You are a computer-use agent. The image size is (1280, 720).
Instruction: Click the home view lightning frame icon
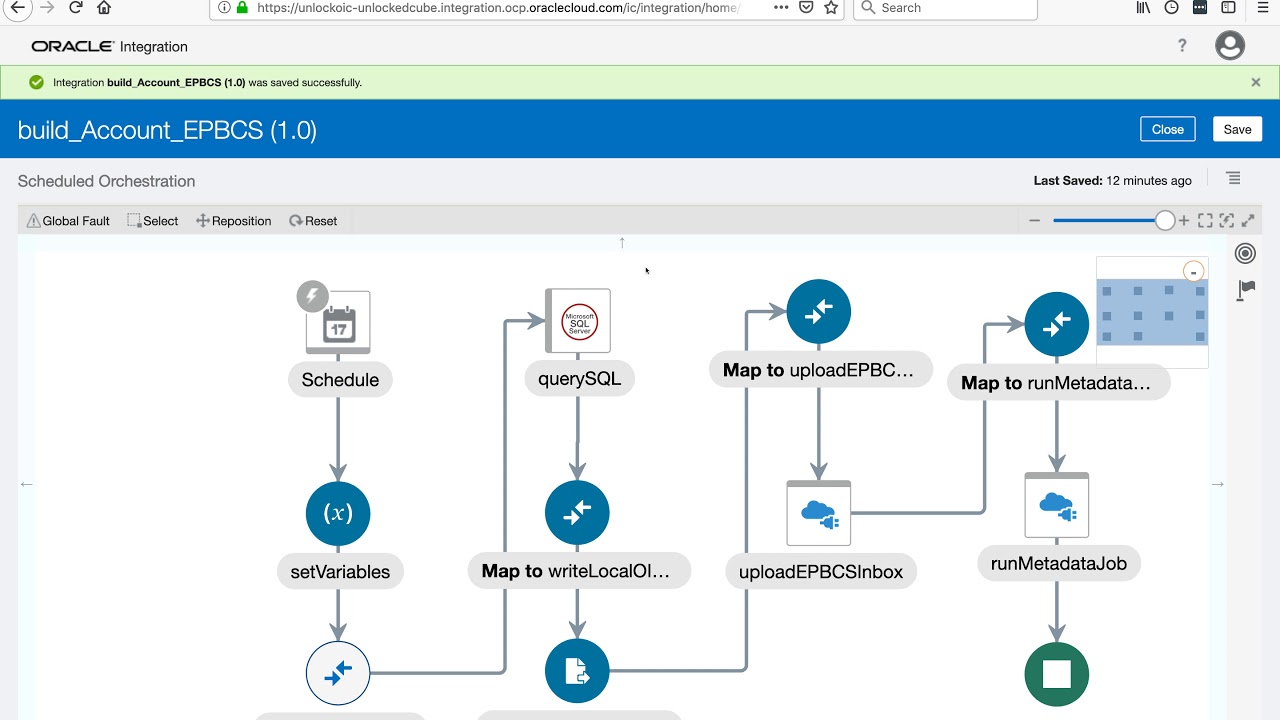[x=1227, y=221]
